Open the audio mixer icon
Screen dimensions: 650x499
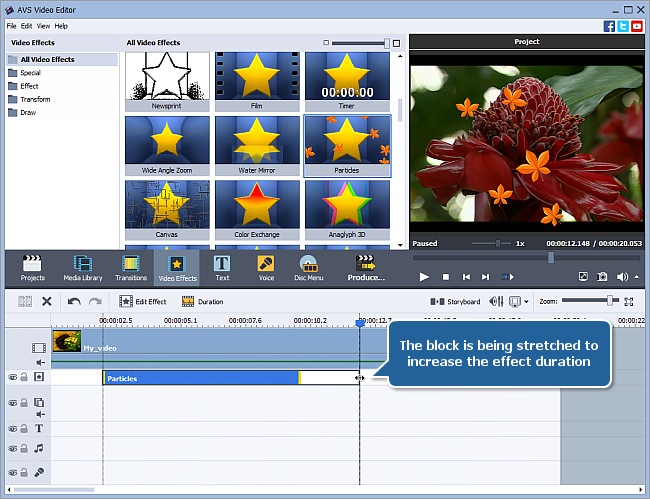[496, 301]
